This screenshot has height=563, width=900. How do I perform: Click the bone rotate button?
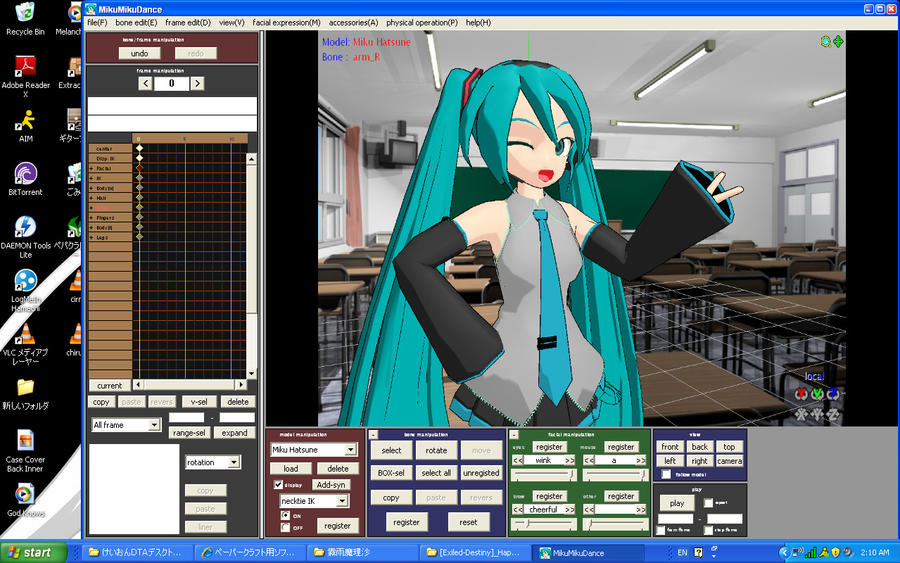[436, 451]
